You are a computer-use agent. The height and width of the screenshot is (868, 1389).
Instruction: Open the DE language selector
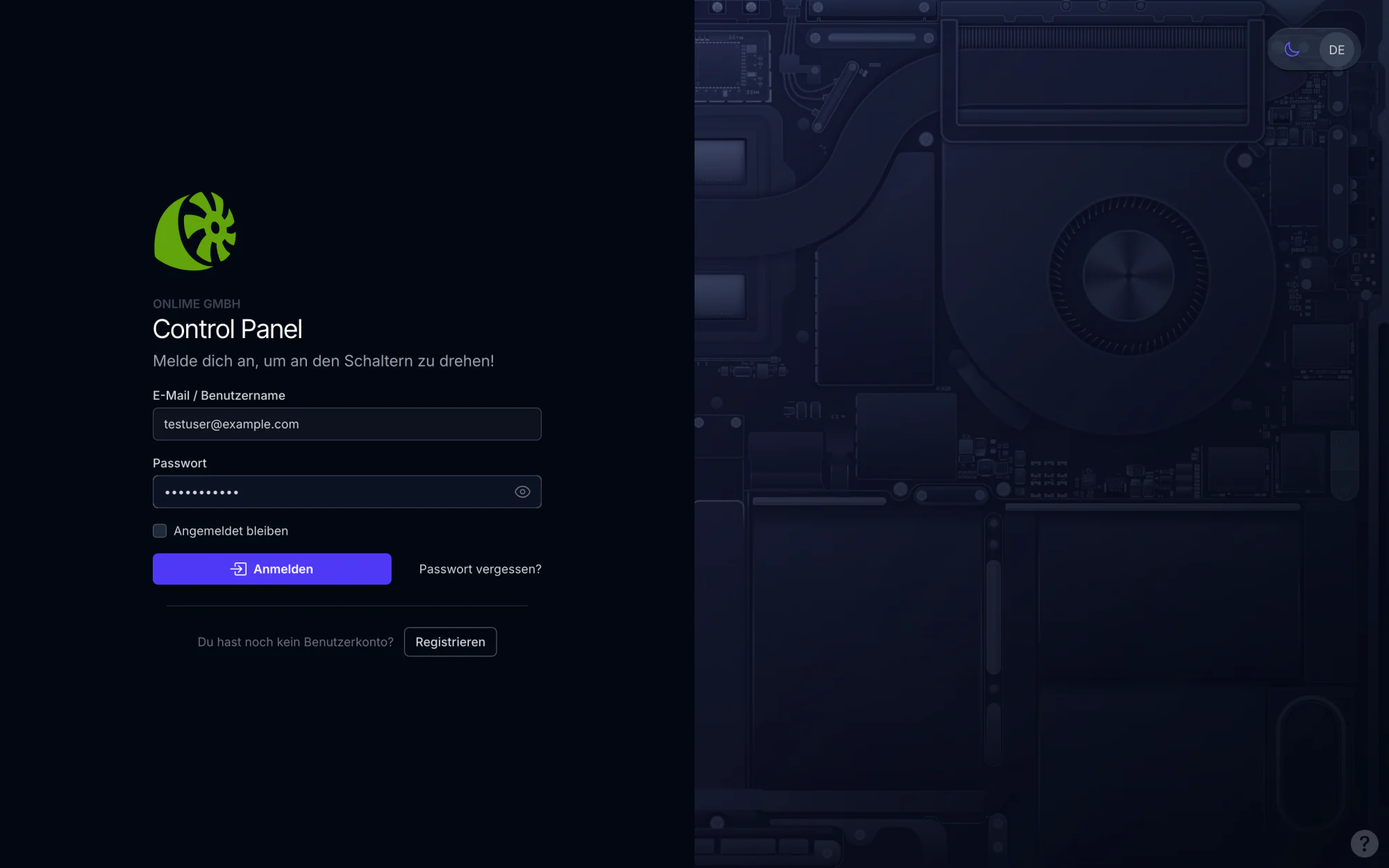point(1336,50)
